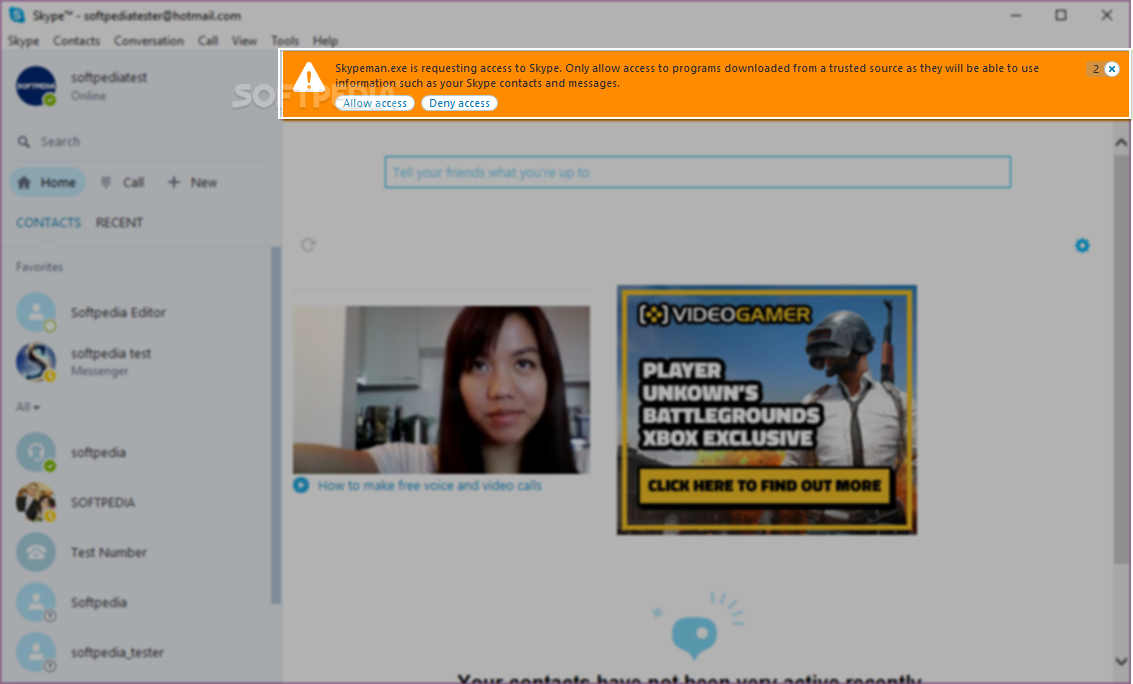The image size is (1133, 684).
Task: Click the contacts list scrollbar
Action: click(275, 425)
